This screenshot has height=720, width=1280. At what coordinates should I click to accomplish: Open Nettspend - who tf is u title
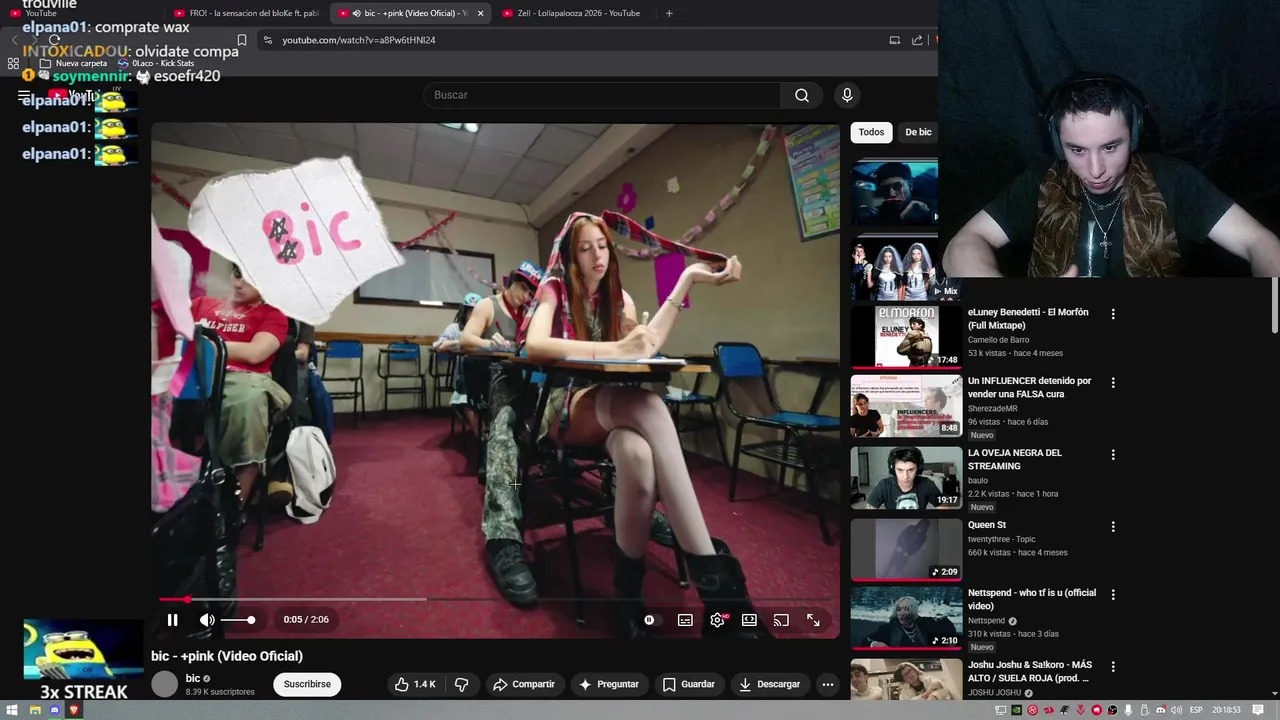click(x=1031, y=599)
